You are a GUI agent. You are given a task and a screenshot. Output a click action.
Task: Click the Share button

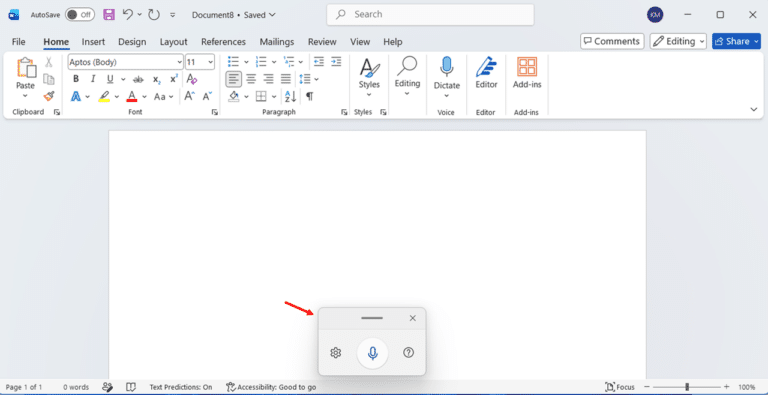click(737, 41)
